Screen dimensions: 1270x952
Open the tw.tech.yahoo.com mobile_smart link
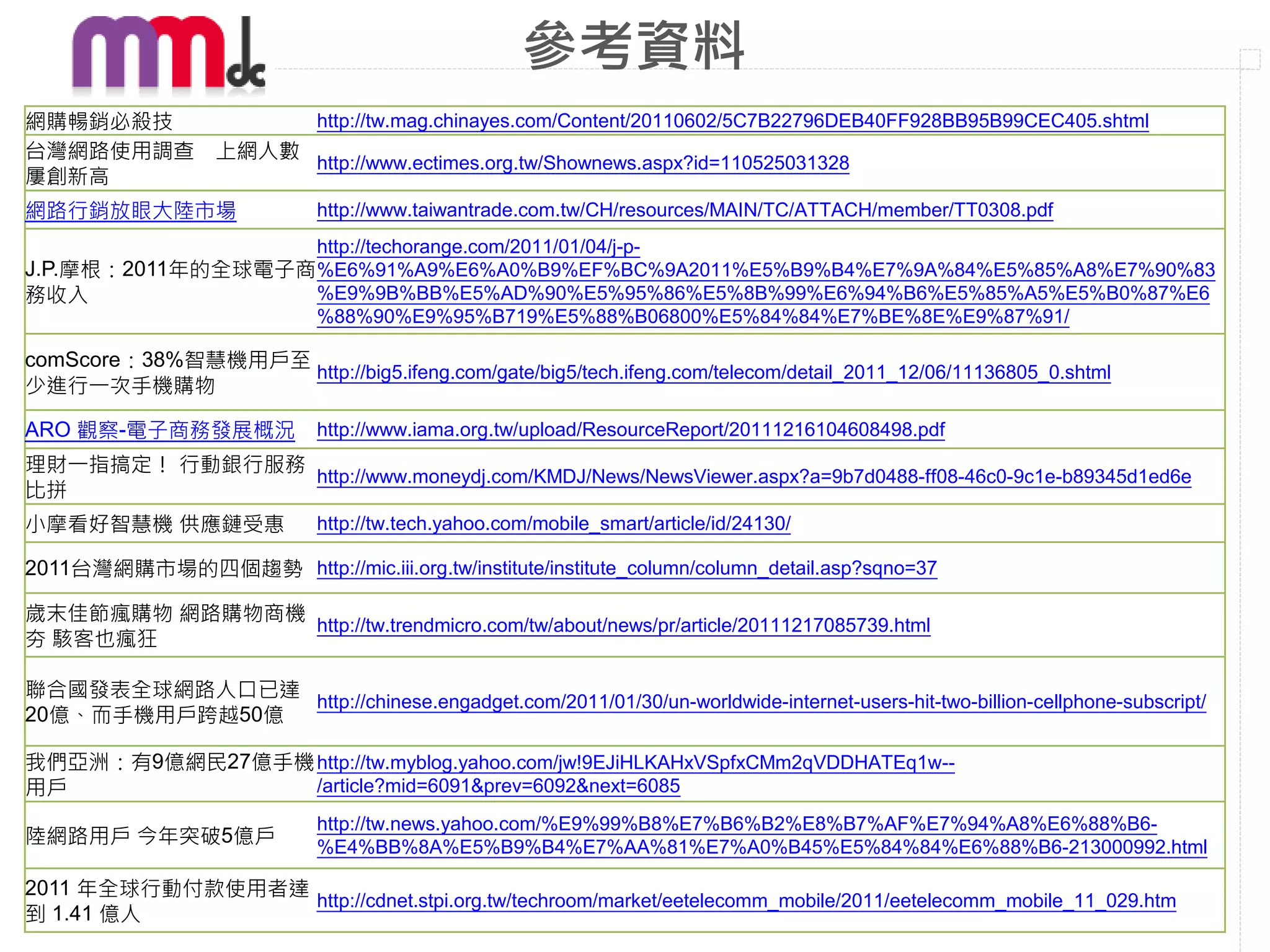554,524
